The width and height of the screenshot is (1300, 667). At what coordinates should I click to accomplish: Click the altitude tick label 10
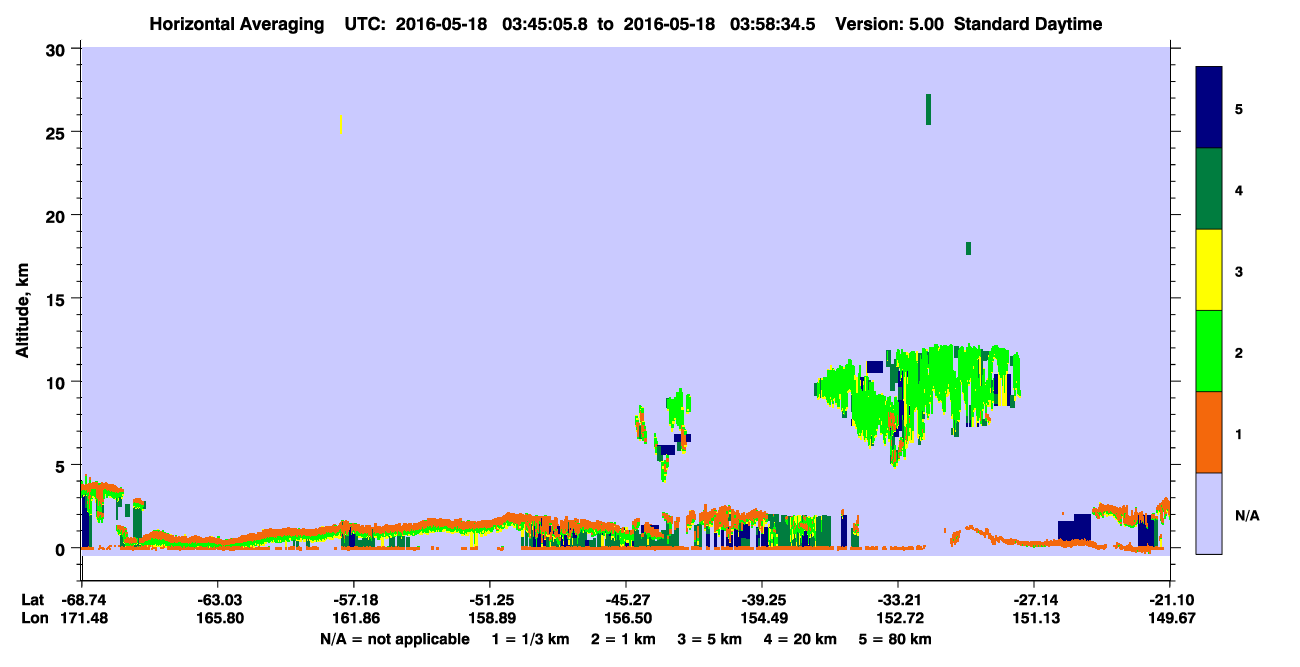point(58,382)
